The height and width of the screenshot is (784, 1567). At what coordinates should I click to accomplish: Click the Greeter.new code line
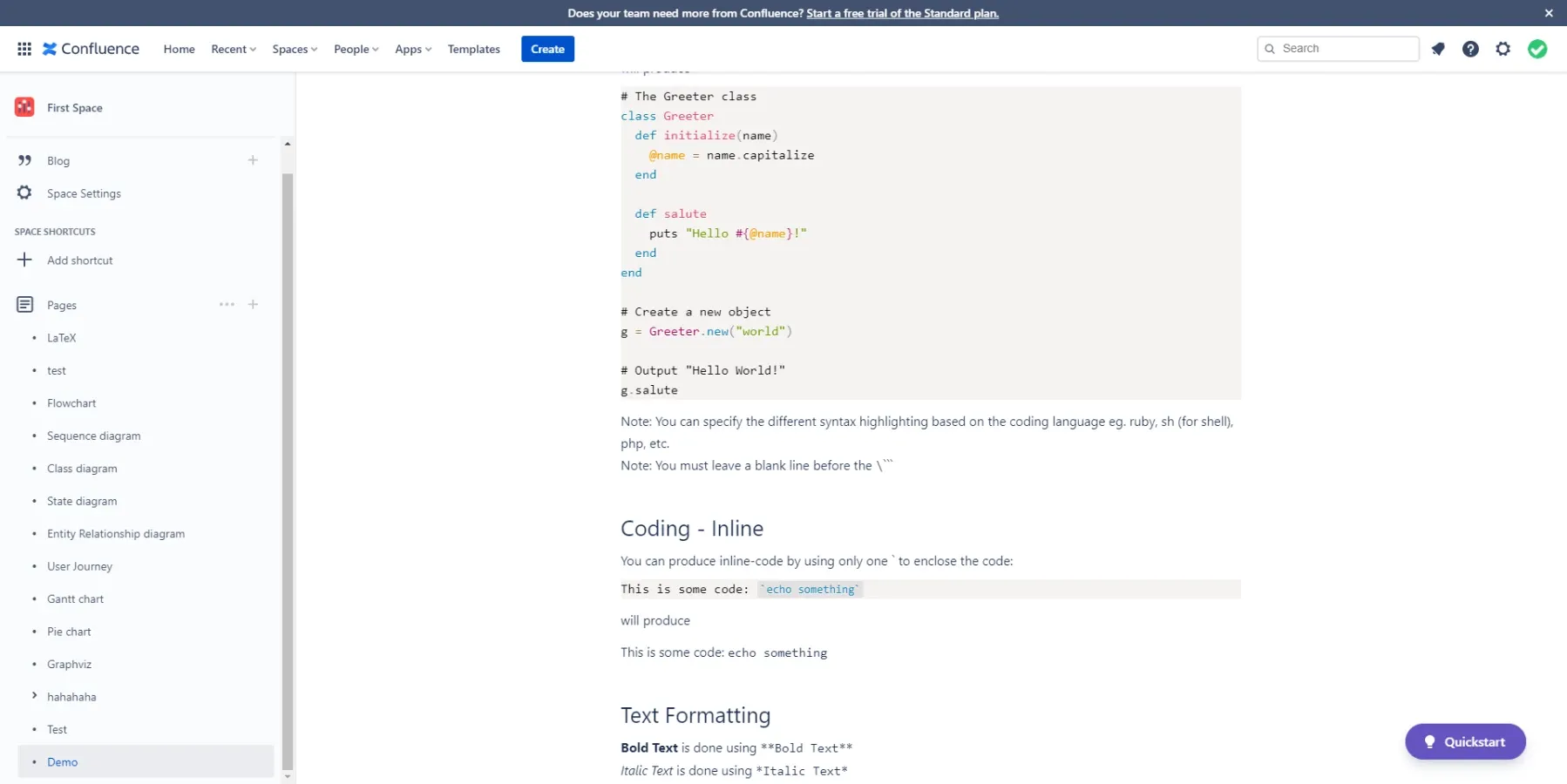click(x=706, y=331)
